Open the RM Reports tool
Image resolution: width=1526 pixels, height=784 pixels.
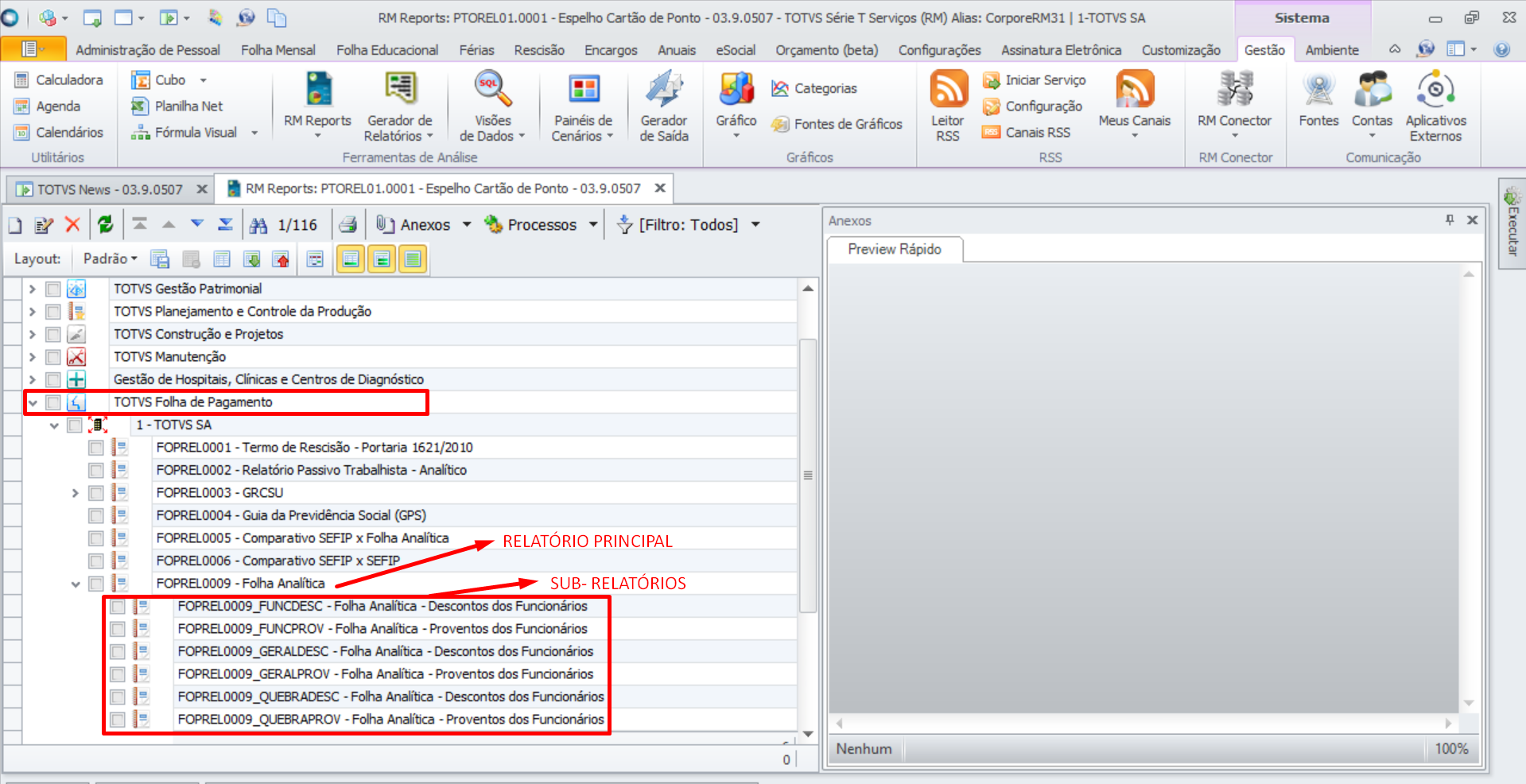pyautogui.click(x=317, y=106)
